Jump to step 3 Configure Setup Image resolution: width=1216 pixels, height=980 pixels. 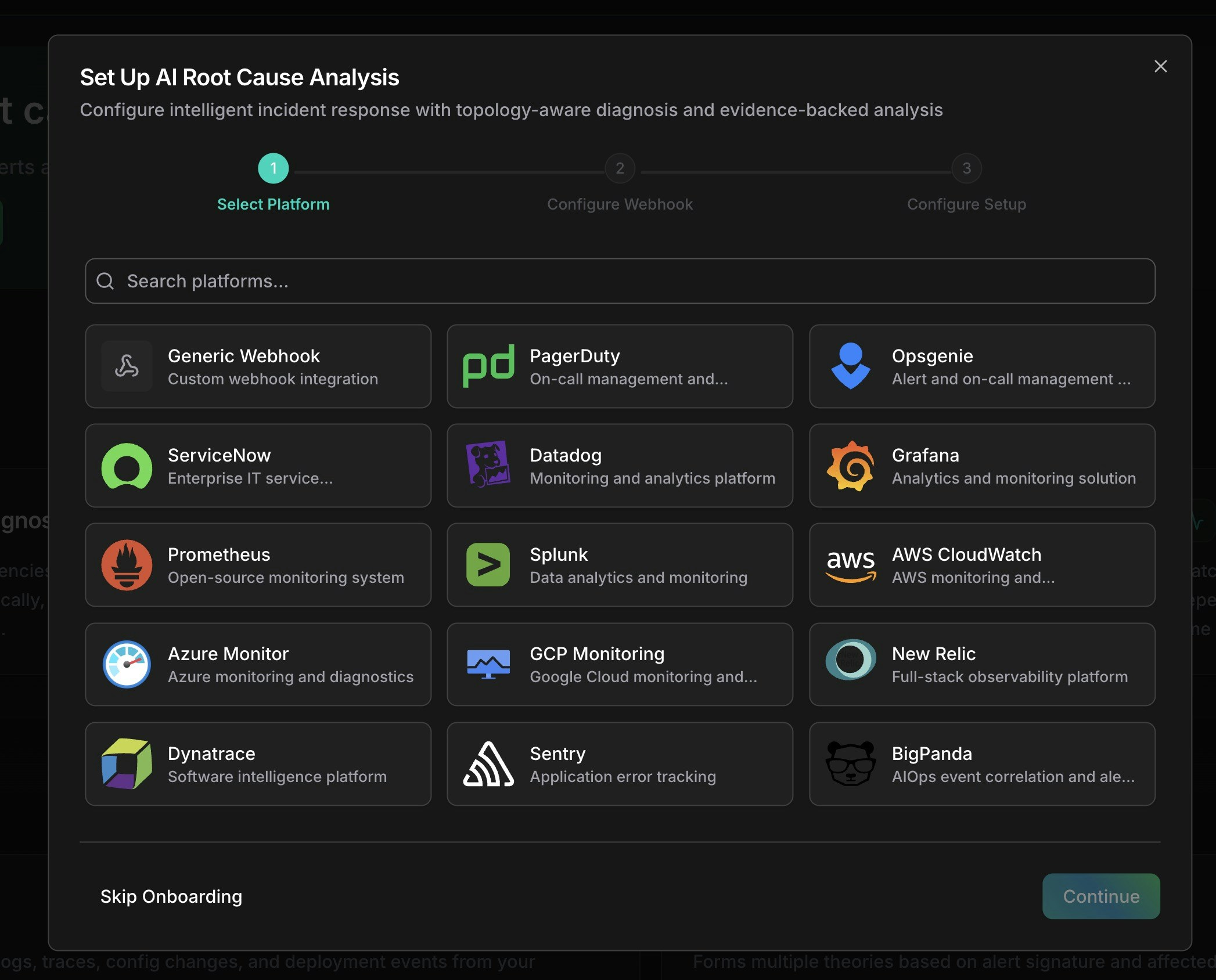coord(966,169)
